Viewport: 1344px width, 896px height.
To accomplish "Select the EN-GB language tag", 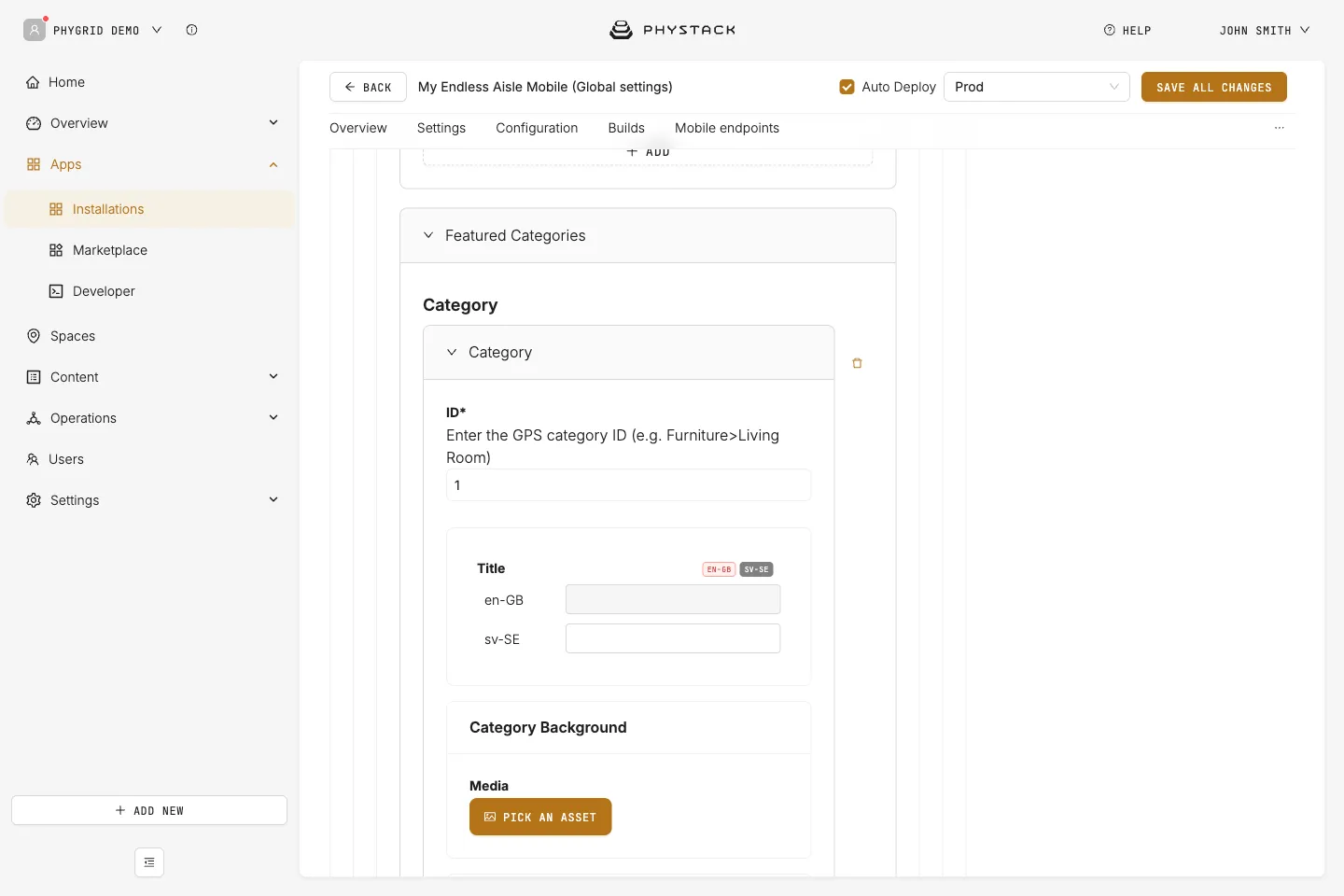I will (719, 569).
